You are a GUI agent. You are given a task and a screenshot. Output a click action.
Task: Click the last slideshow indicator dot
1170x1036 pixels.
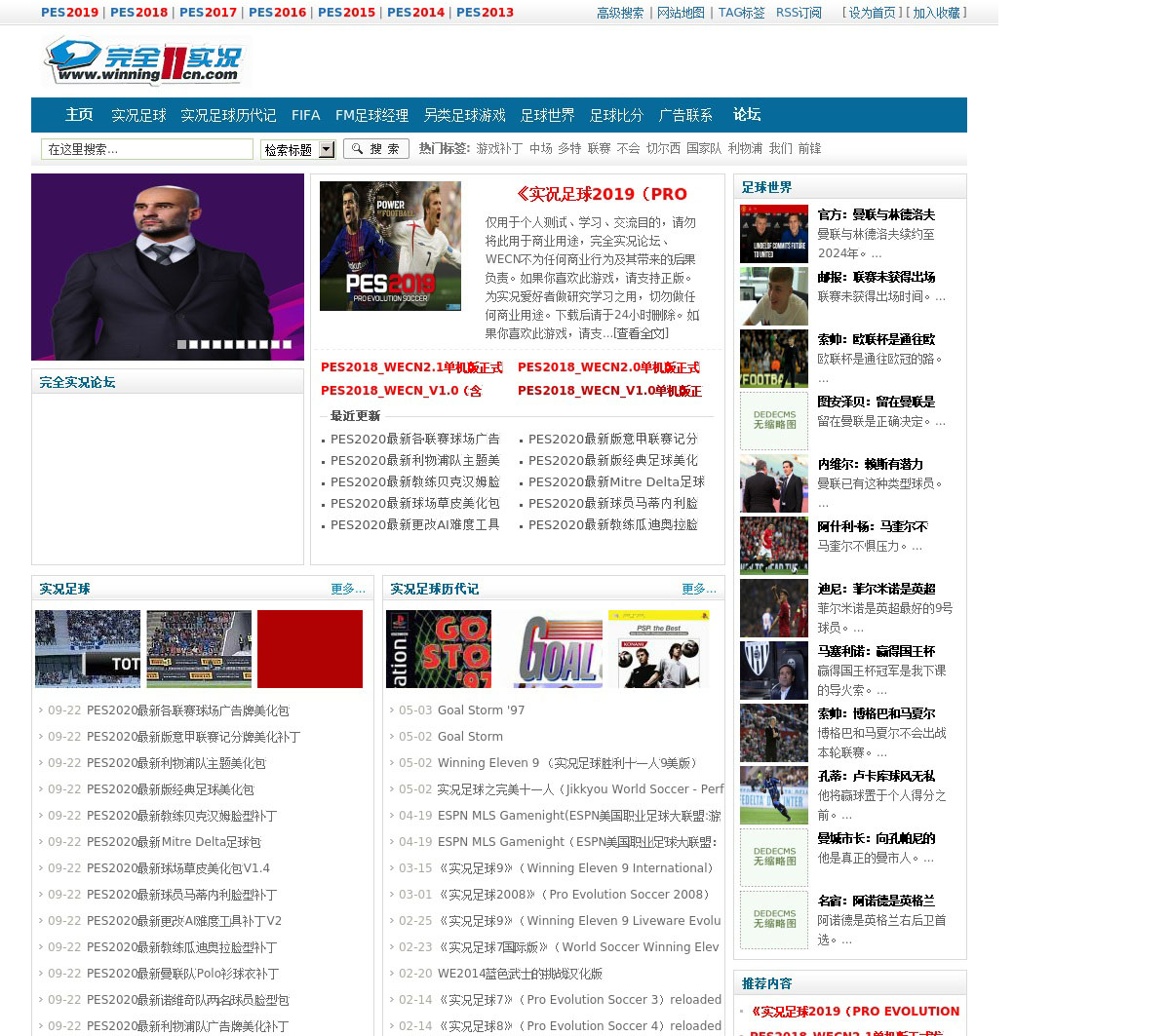287,344
